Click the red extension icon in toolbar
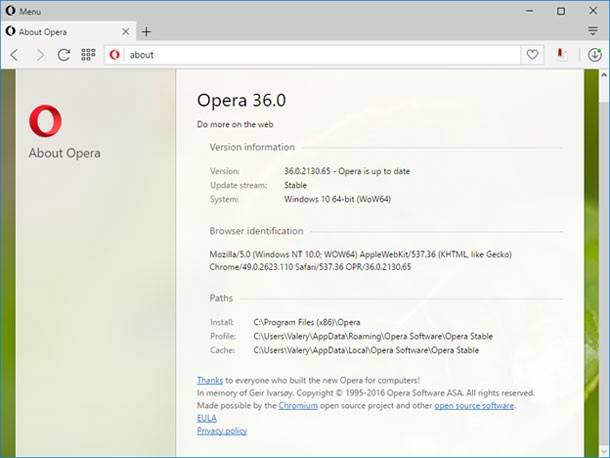 (x=561, y=54)
